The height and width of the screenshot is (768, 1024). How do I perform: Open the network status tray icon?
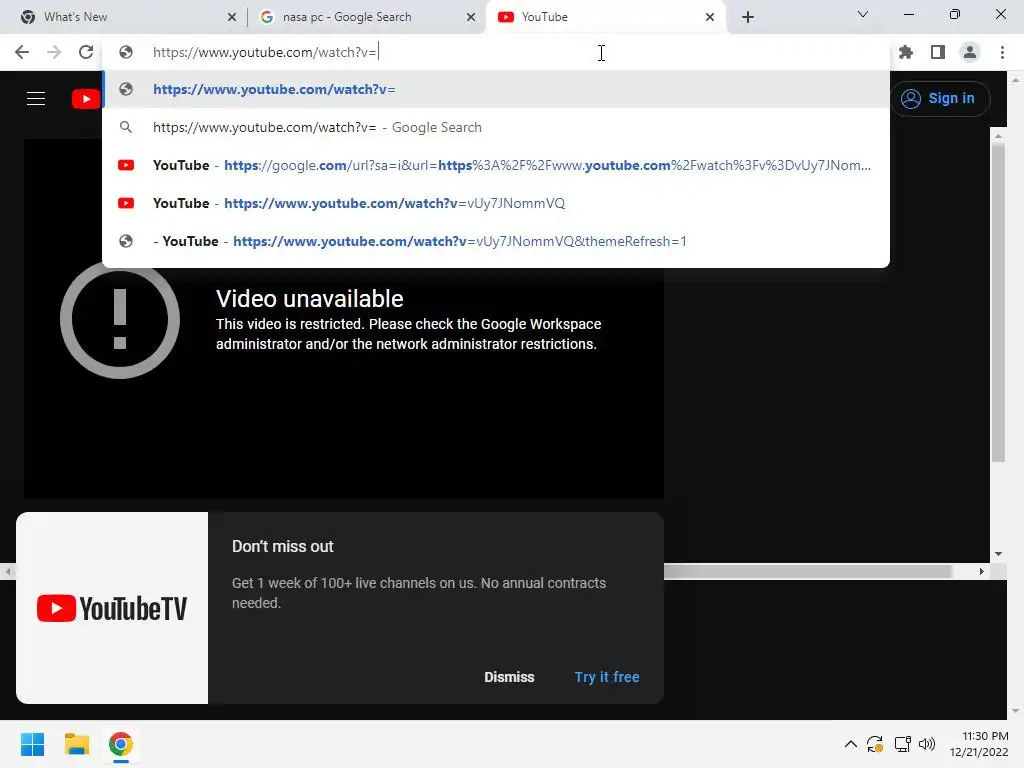coord(903,744)
